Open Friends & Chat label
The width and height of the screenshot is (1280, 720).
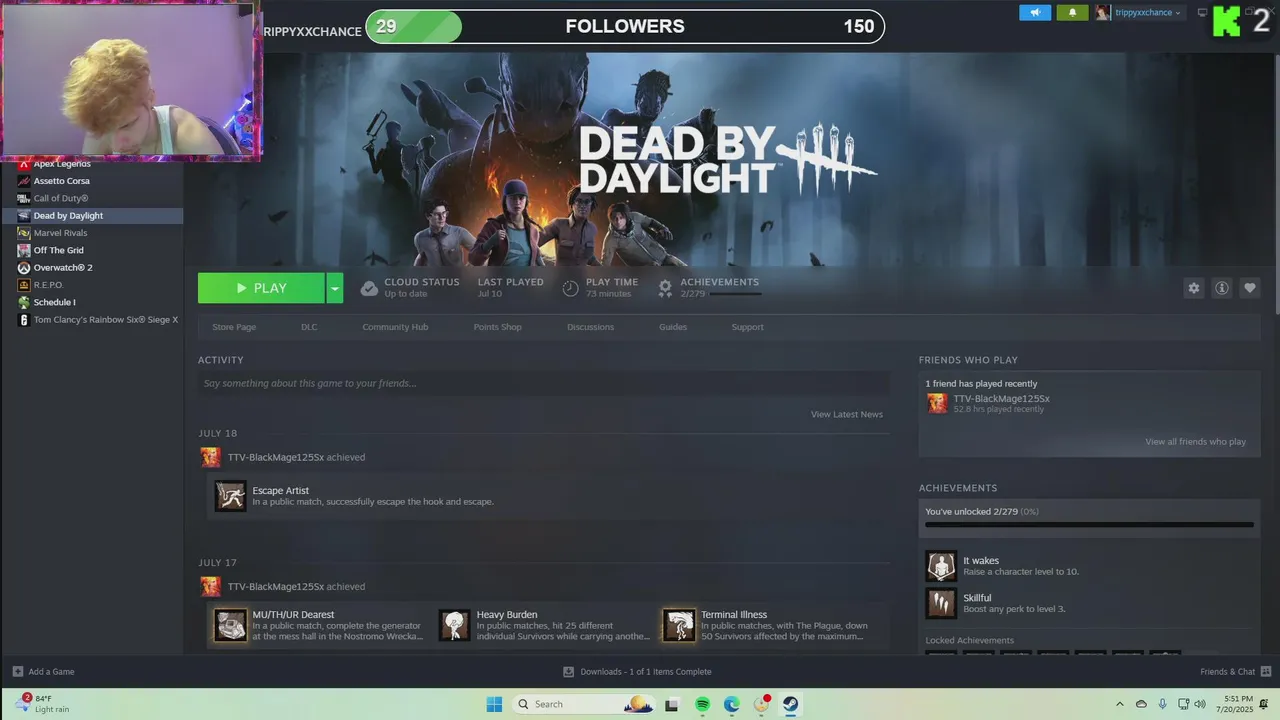coord(1227,671)
